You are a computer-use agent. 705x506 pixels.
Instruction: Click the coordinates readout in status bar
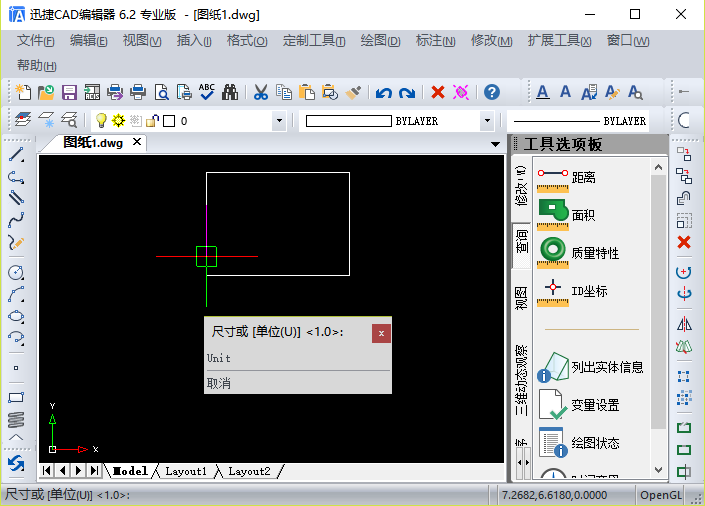pyautogui.click(x=554, y=495)
